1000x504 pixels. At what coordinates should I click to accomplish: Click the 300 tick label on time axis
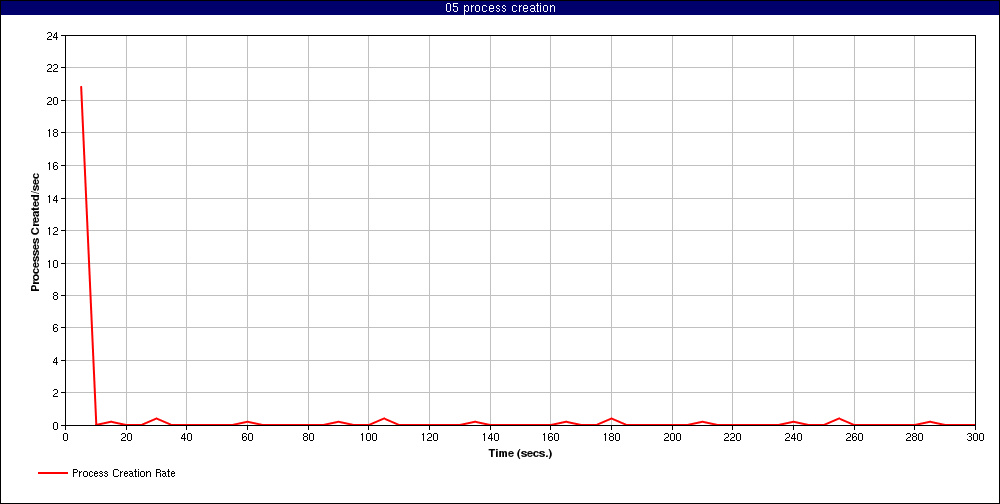(x=975, y=437)
